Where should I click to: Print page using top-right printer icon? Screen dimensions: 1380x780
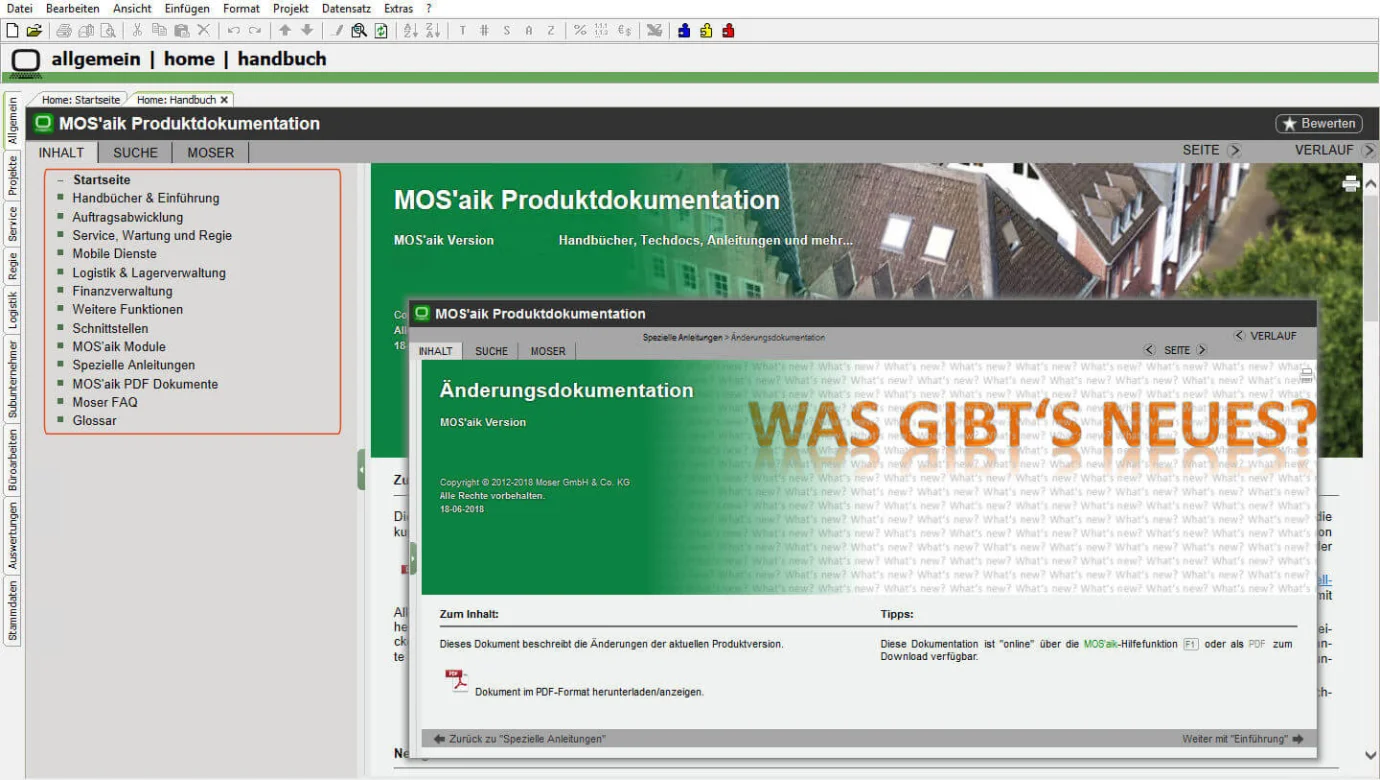1350,183
